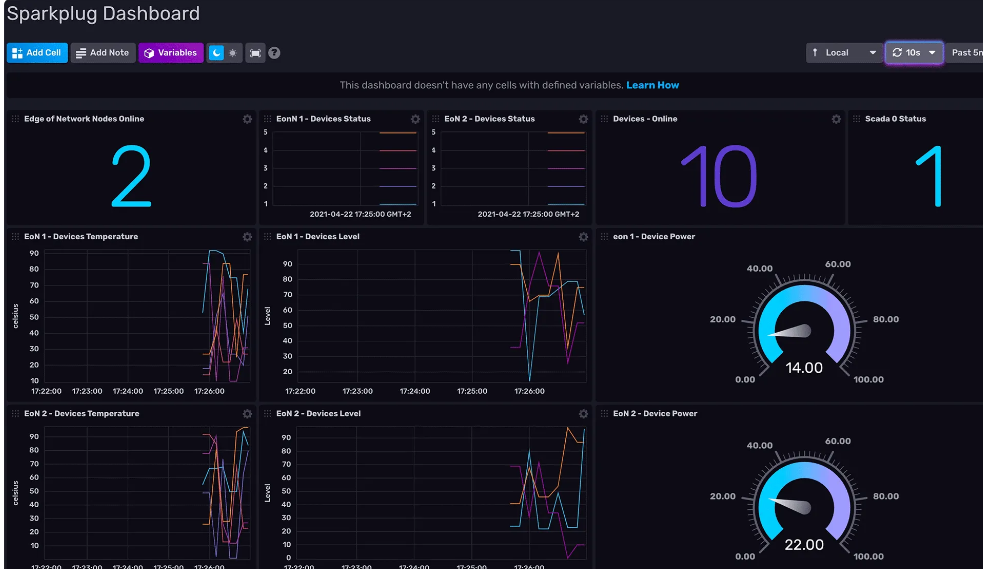Image resolution: width=983 pixels, height=569 pixels.
Task: Click the EoN 2 - Devices Status cell title
Action: pyautogui.click(x=489, y=118)
